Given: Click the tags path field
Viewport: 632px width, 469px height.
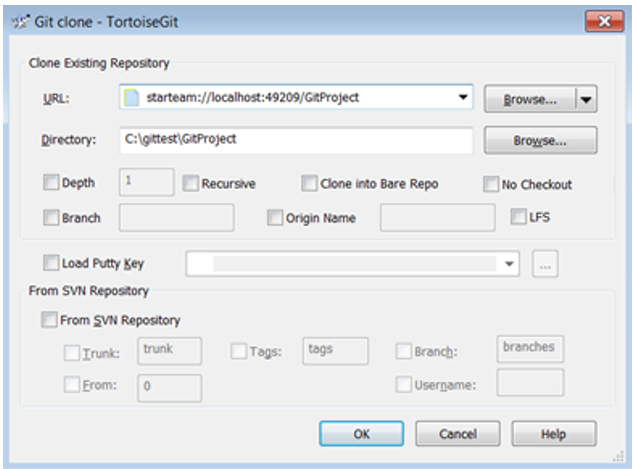Looking at the screenshot, I should [x=335, y=351].
